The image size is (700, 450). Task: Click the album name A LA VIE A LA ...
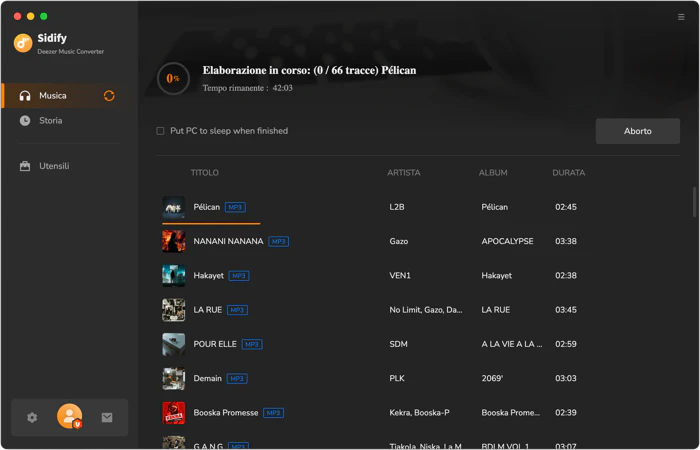point(512,344)
